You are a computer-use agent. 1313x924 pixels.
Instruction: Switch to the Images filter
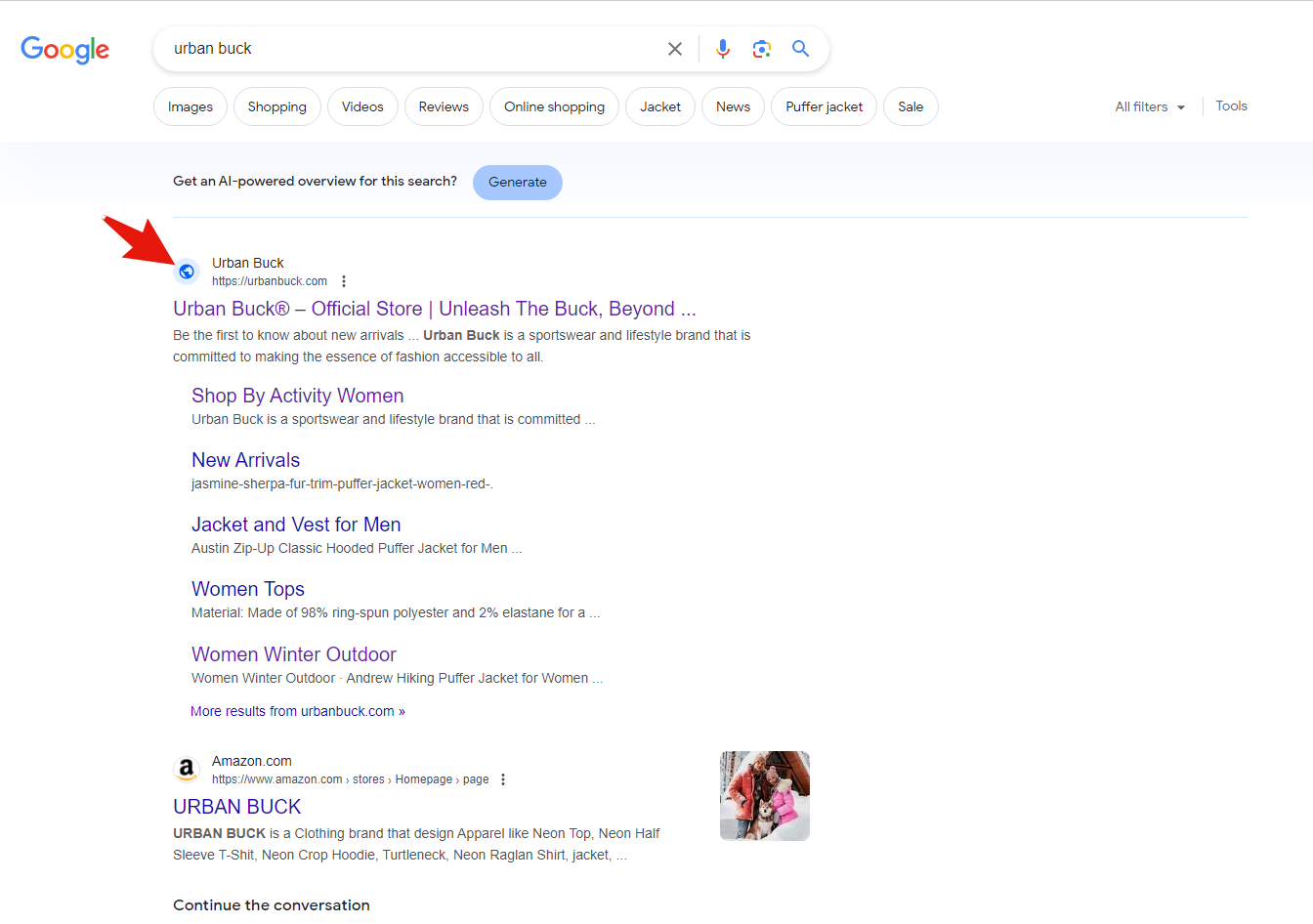191,106
